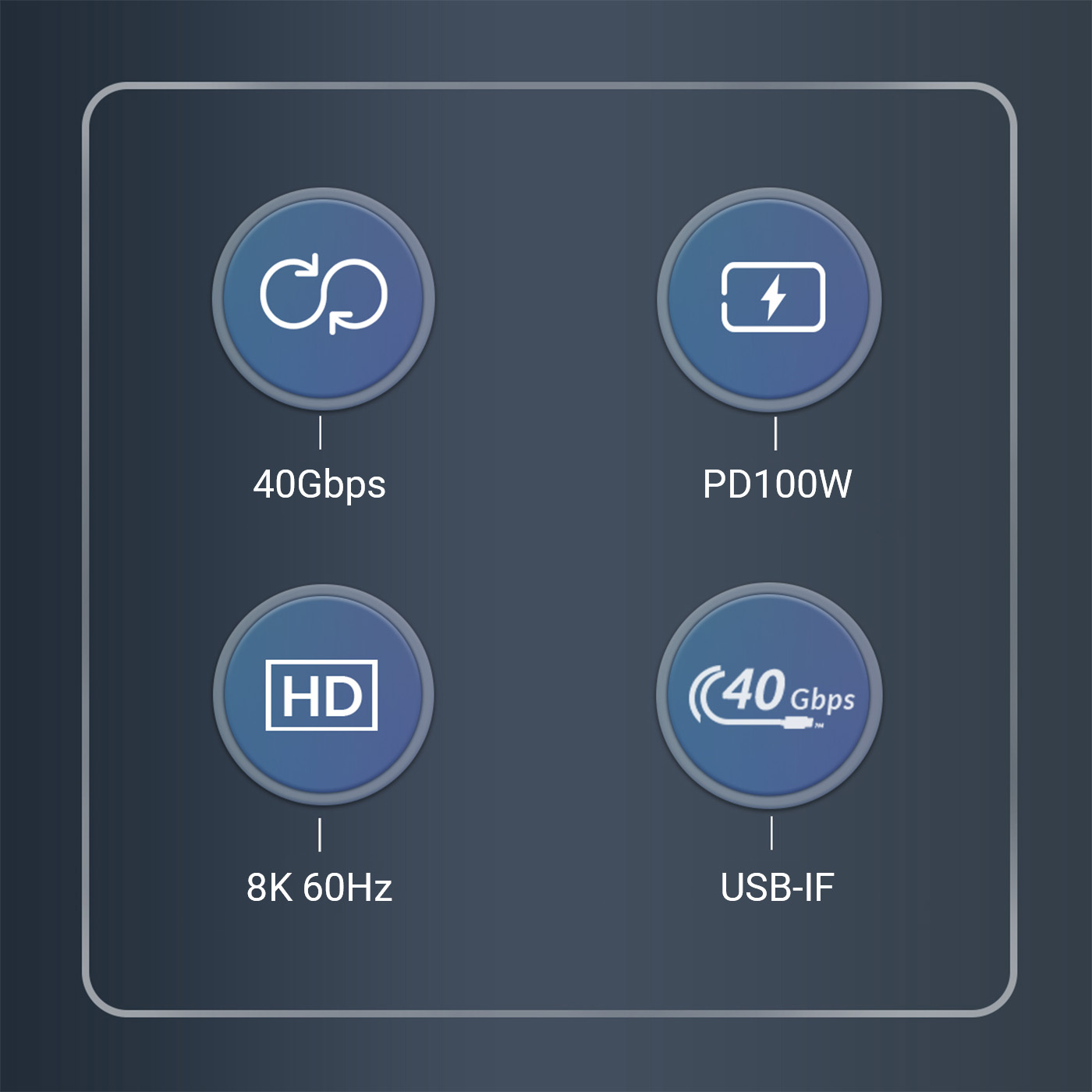The image size is (1092, 1092).
Task: Click the lightning bolt inside the battery
Action: (773, 297)
